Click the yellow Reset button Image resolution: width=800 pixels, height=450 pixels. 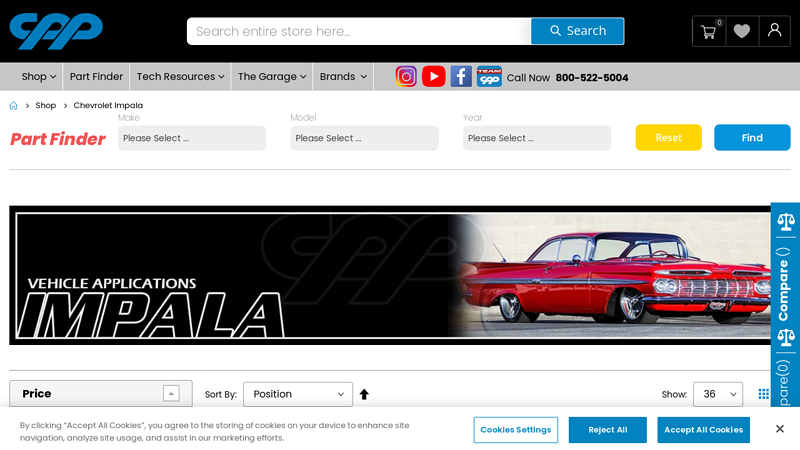coord(668,138)
